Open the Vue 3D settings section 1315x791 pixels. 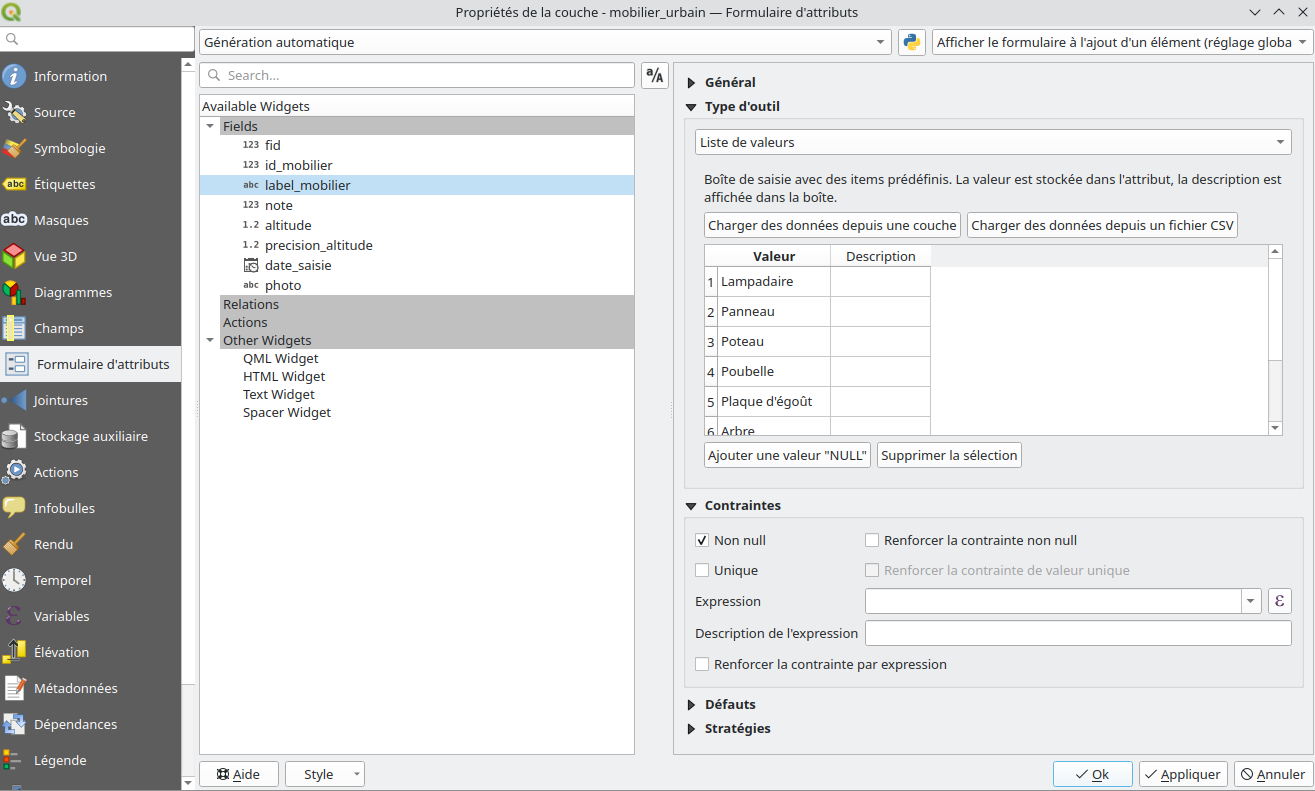pos(55,256)
